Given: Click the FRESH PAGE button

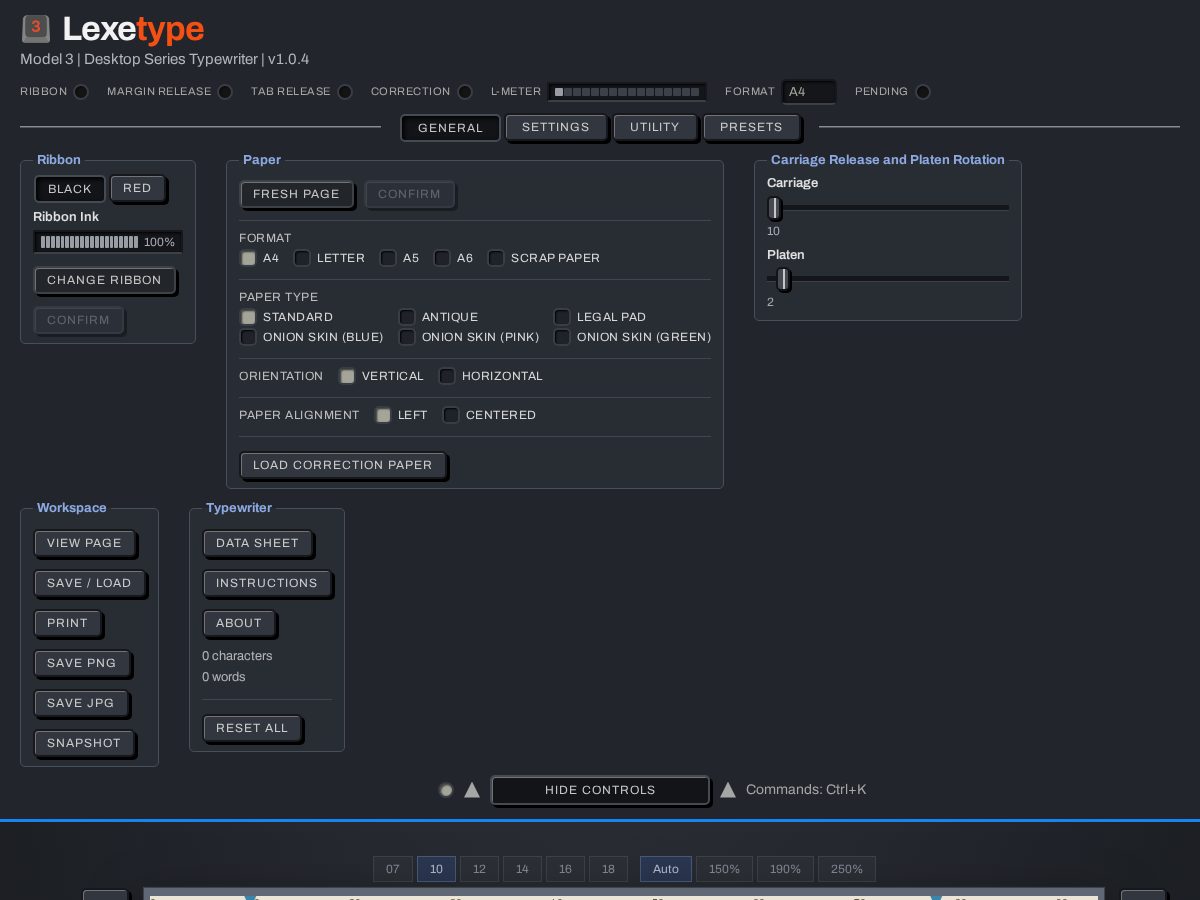Looking at the screenshot, I should [296, 194].
